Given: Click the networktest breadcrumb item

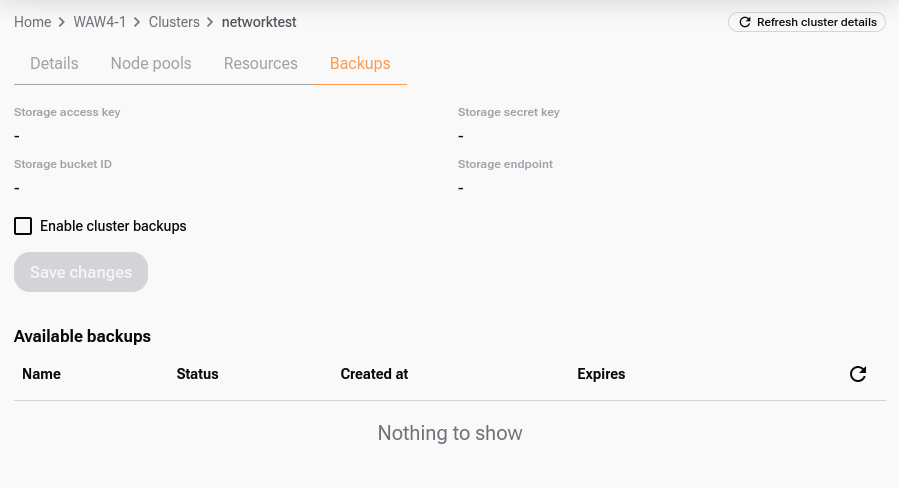Looking at the screenshot, I should [x=259, y=22].
